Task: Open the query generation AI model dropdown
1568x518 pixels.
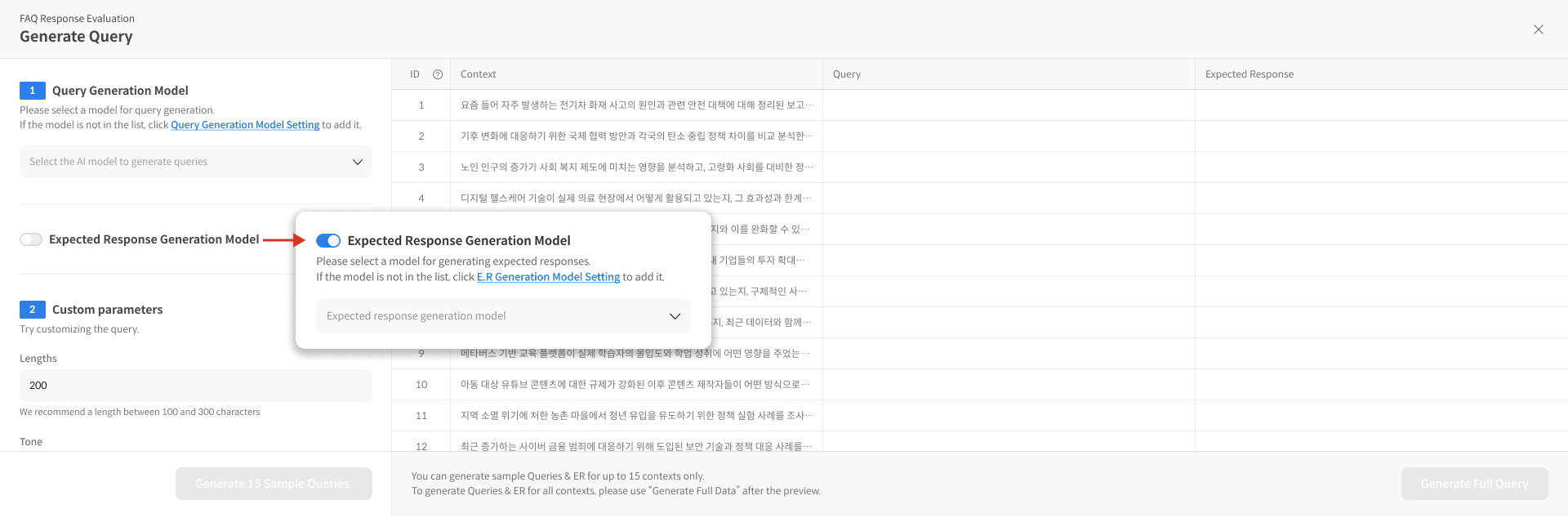Action: (195, 162)
